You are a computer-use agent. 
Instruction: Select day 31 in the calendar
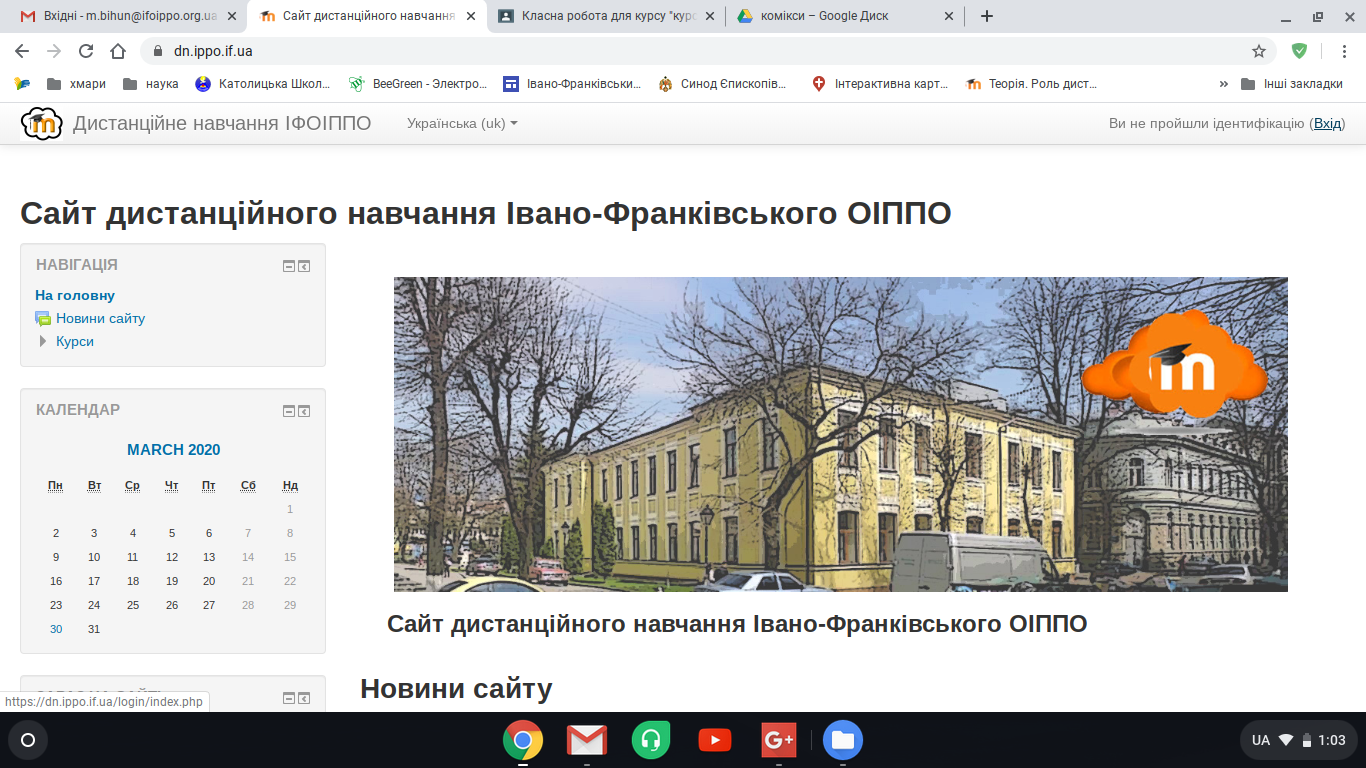pyautogui.click(x=94, y=629)
